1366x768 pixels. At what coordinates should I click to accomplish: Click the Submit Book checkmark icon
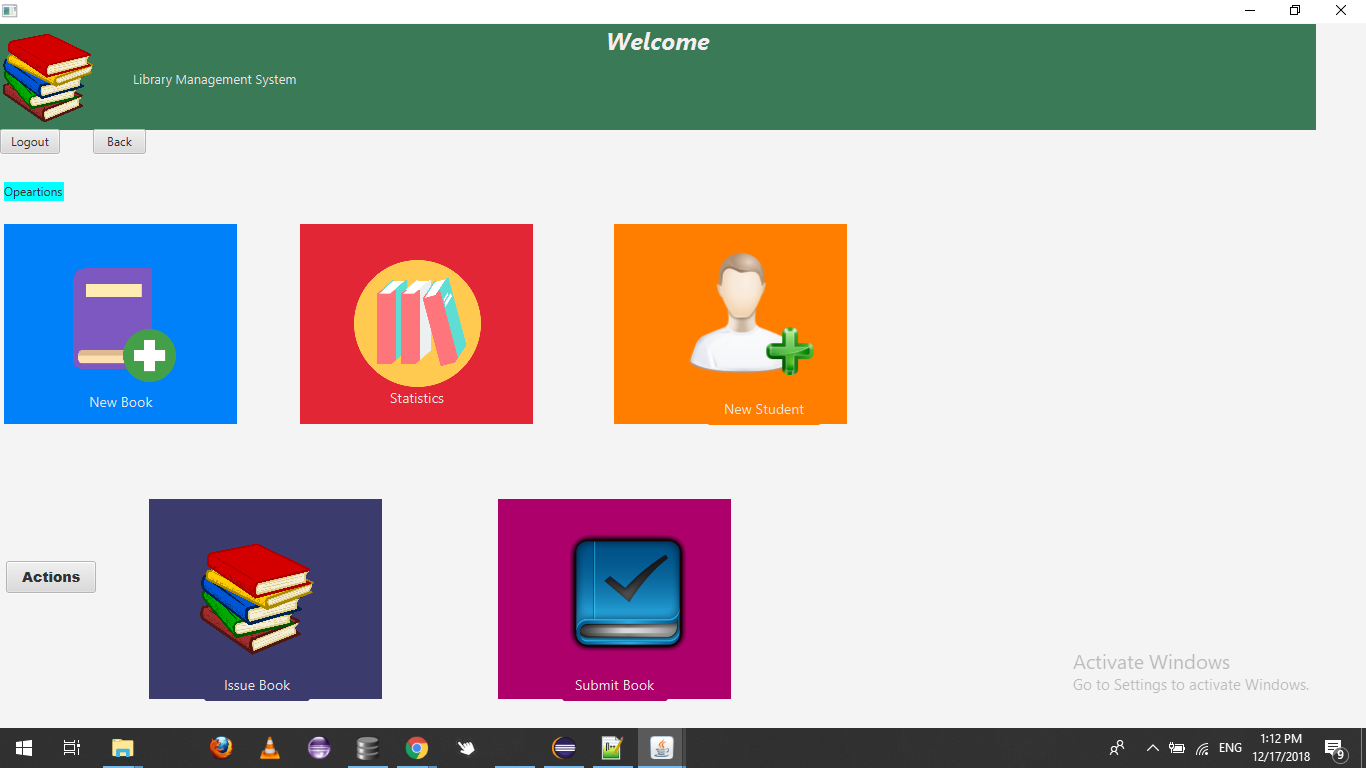627,592
